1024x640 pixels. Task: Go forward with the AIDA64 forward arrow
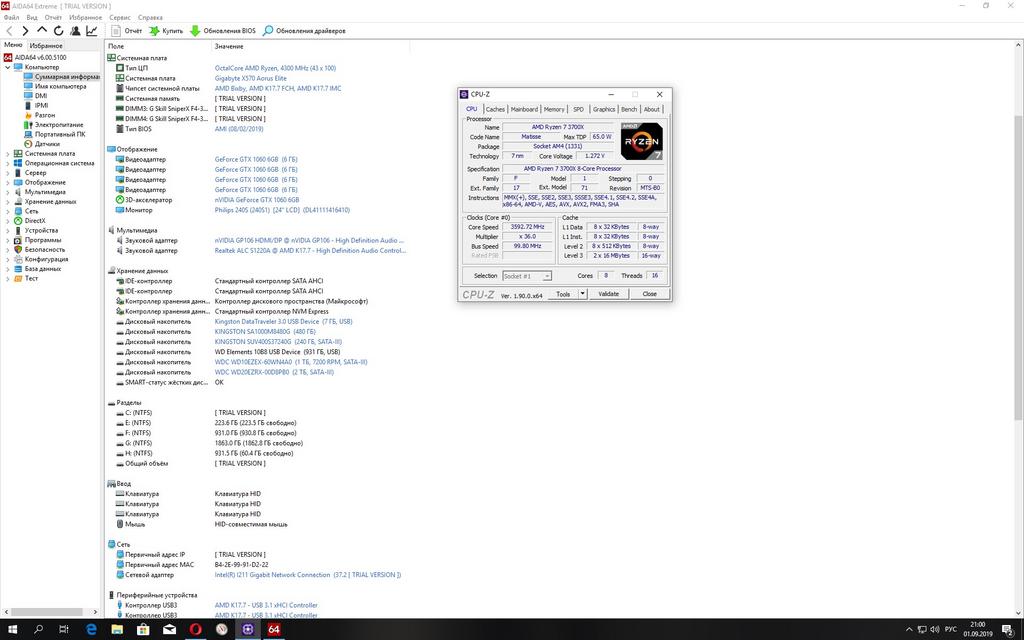coord(25,31)
